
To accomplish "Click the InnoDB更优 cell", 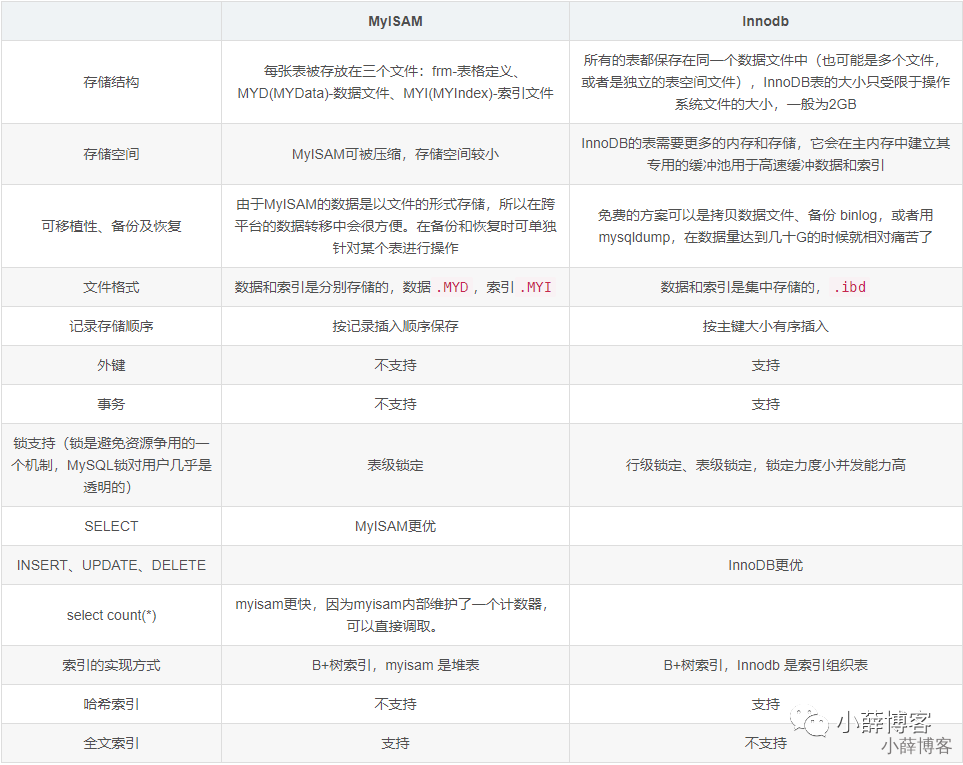I will 765,565.
